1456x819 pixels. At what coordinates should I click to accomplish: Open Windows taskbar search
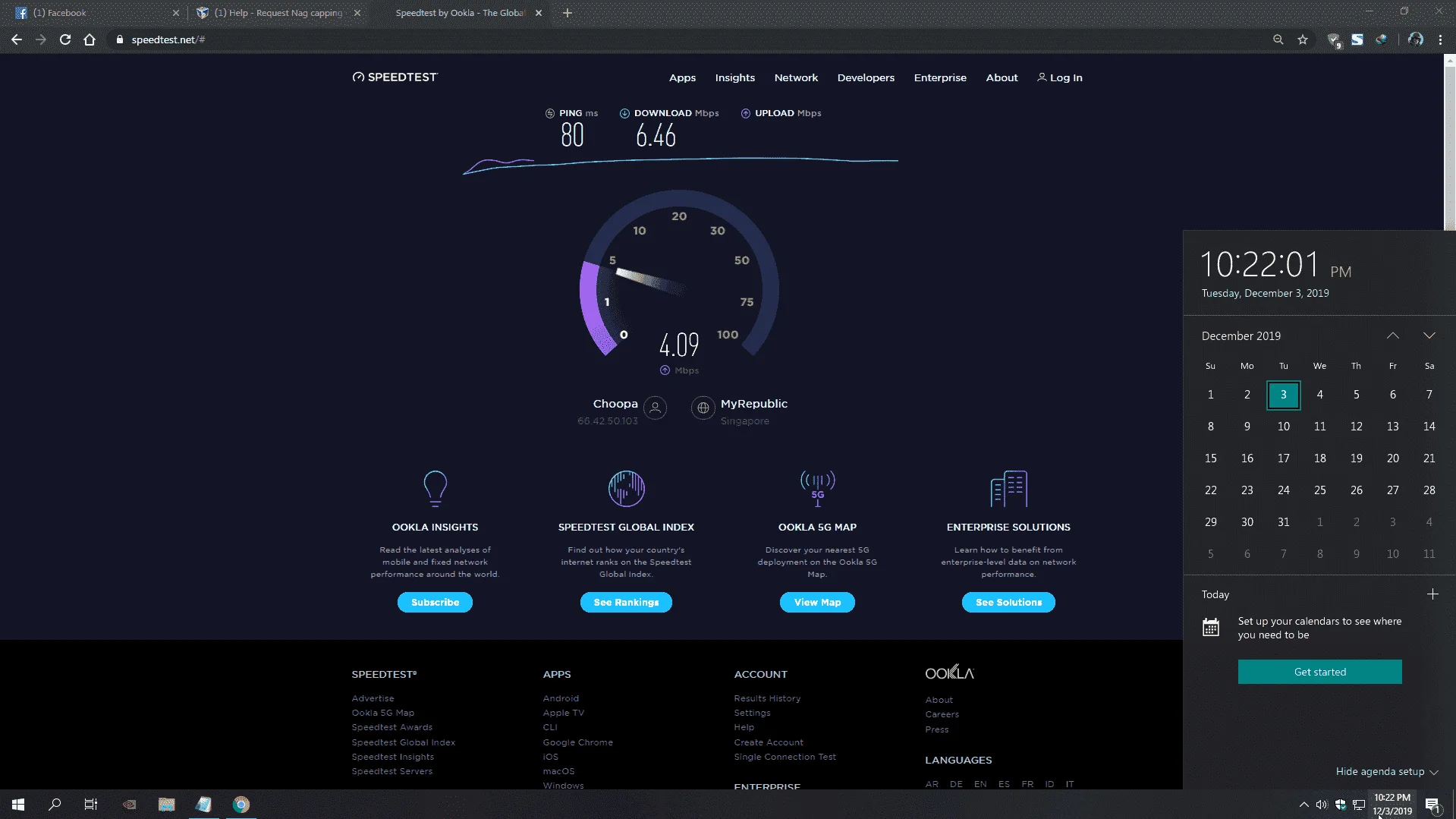55,805
